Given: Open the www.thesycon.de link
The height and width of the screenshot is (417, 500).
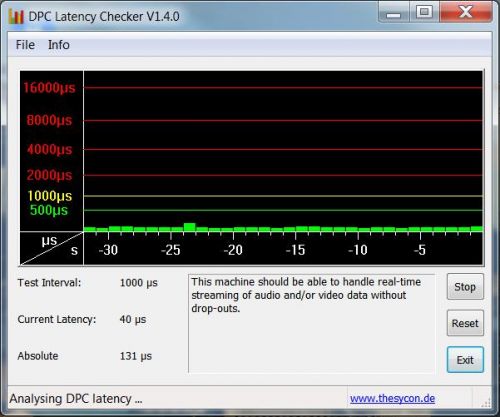Looking at the screenshot, I should [x=392, y=398].
